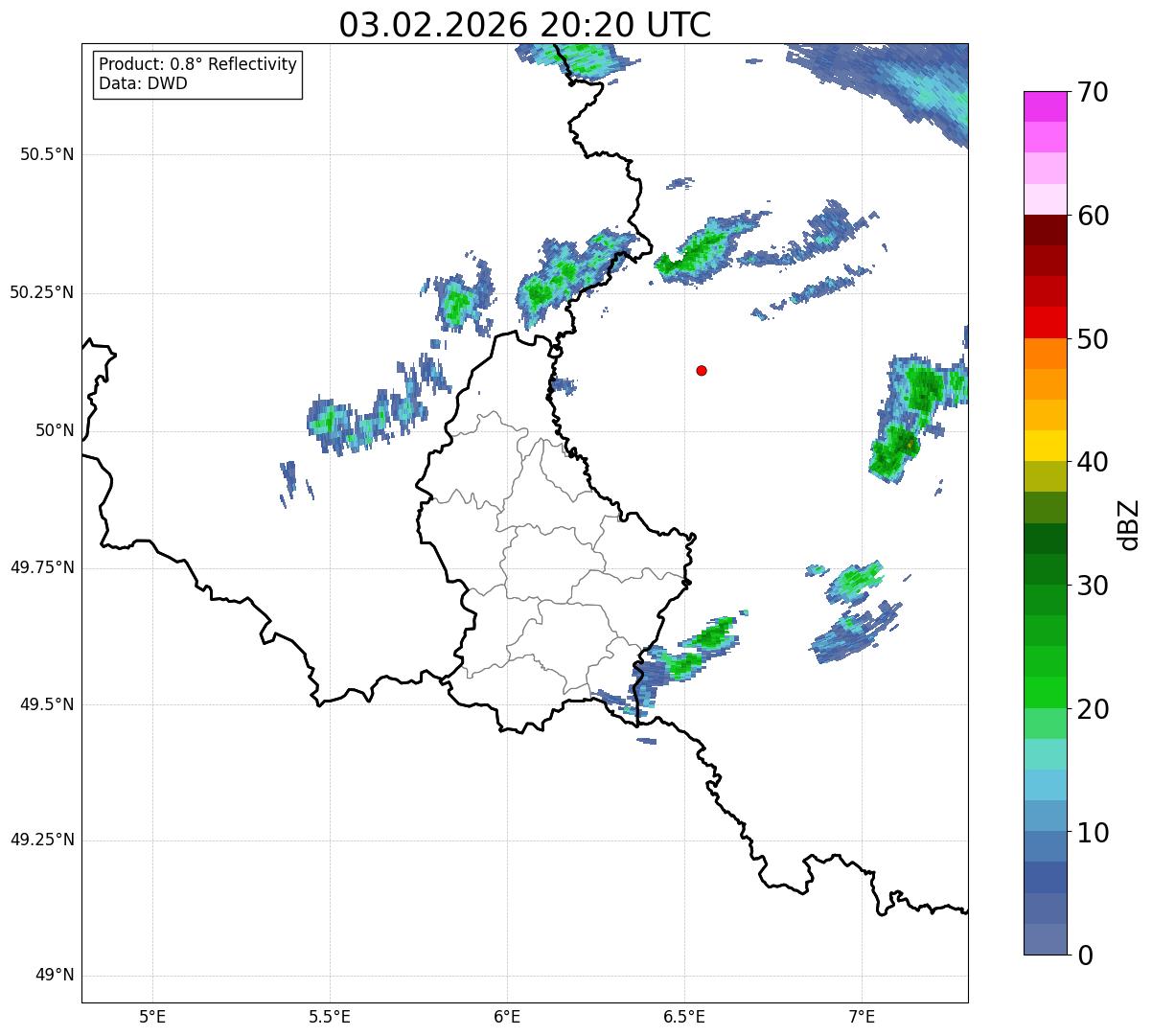
Task: Click the title "03.02.2026 20:20 UTC"
Action: (525, 25)
